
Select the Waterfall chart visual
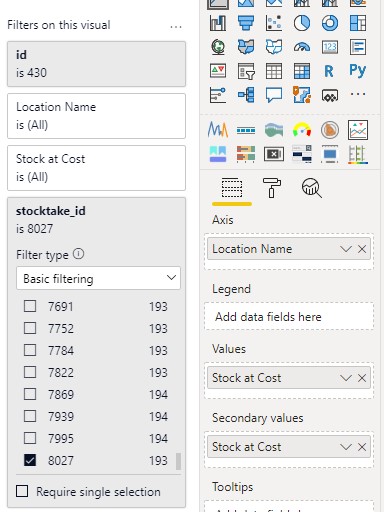coord(218,23)
